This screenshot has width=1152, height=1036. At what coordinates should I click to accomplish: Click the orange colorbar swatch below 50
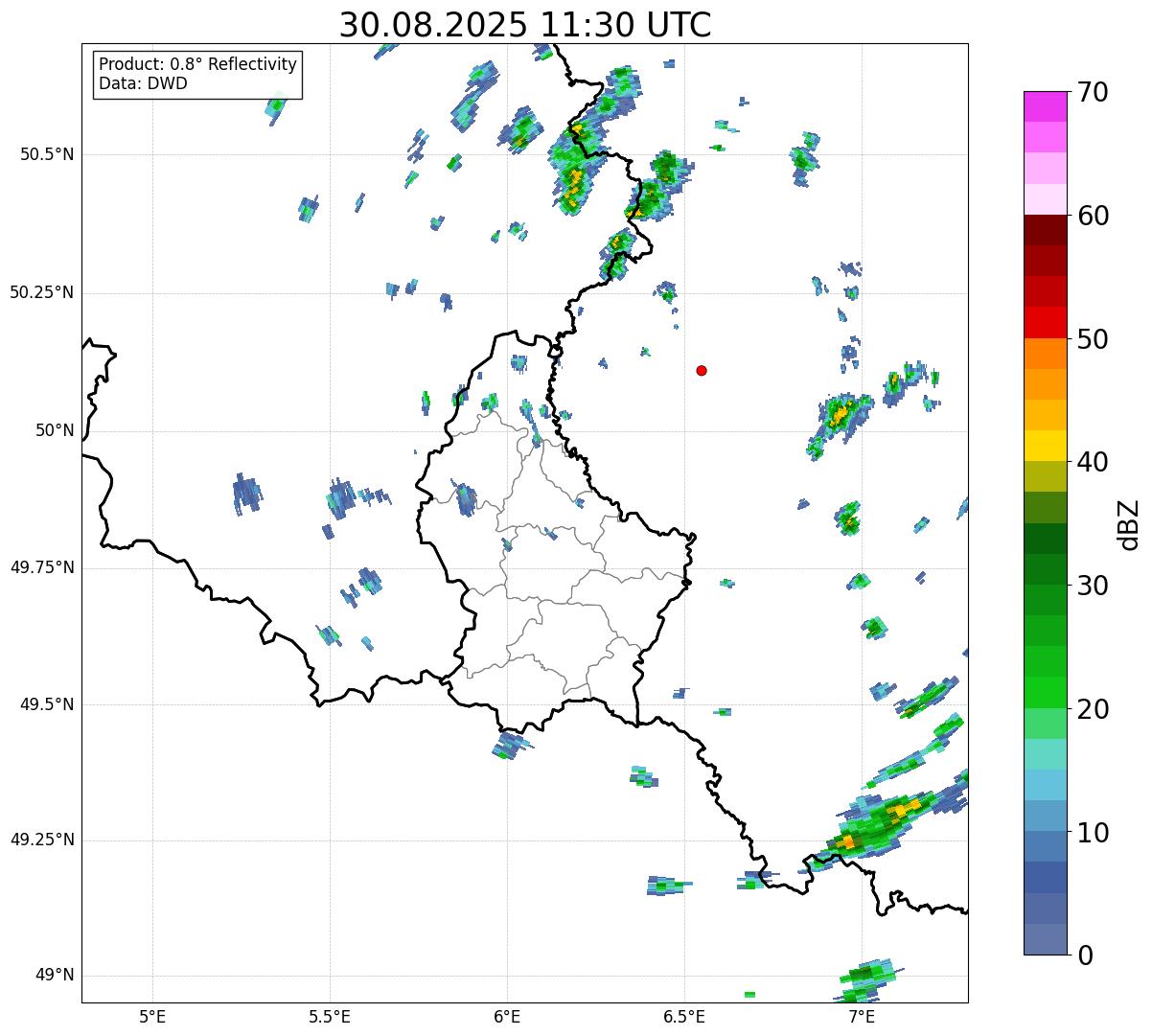coord(1045,354)
